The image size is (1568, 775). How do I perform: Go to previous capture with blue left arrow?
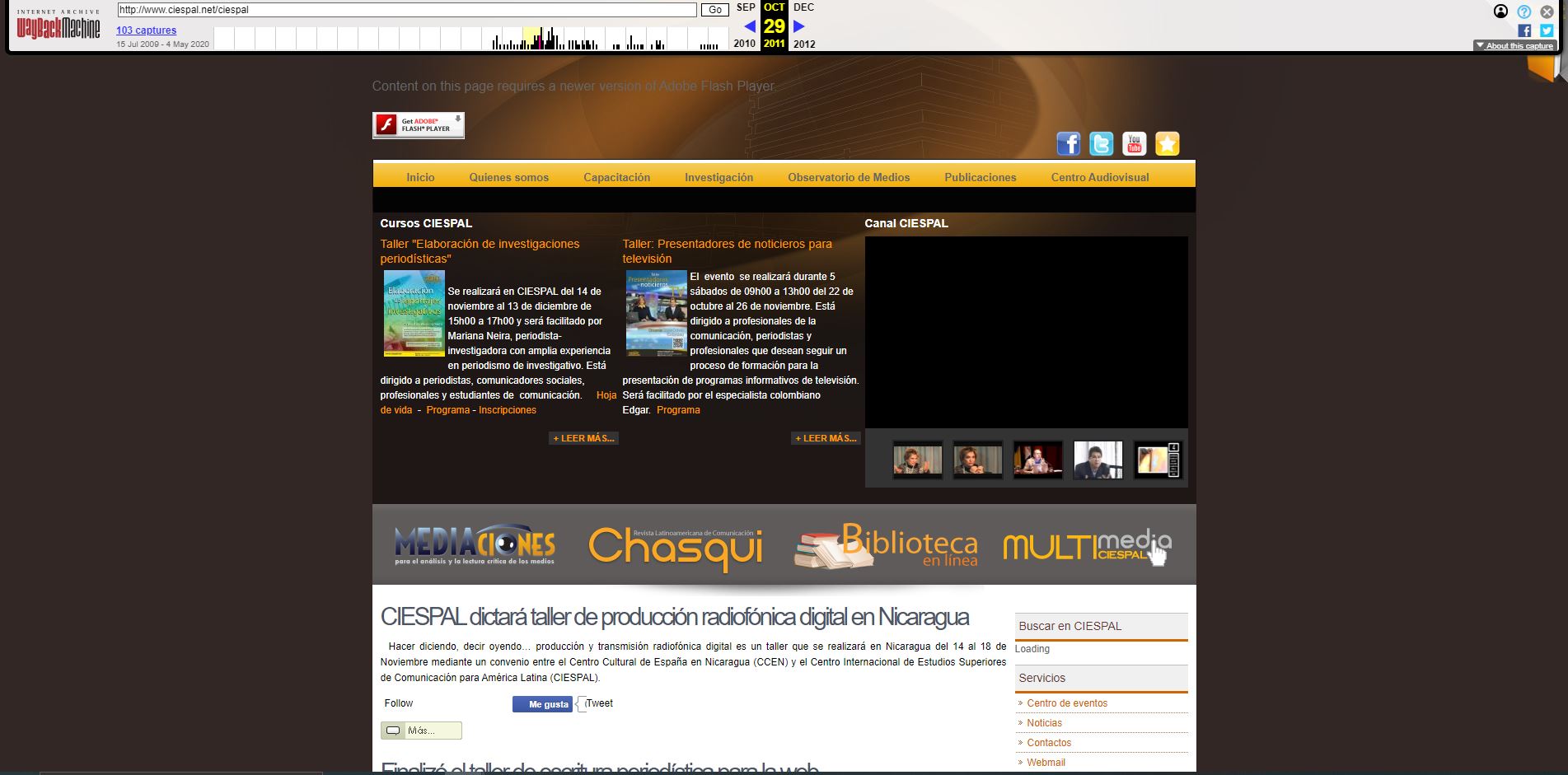point(749,26)
